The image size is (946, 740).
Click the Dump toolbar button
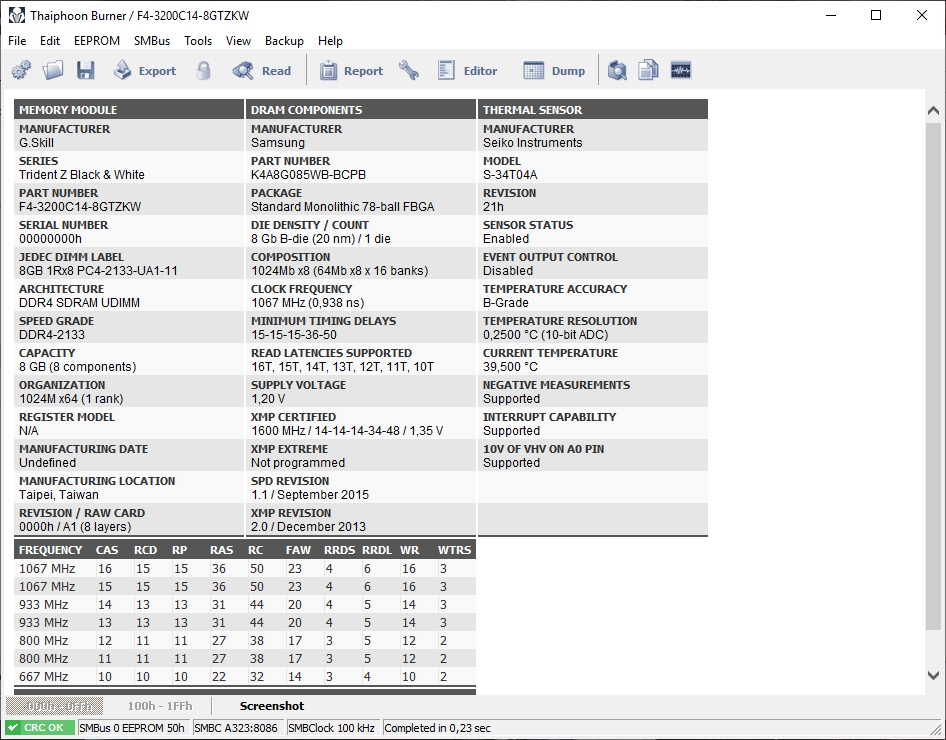click(554, 71)
